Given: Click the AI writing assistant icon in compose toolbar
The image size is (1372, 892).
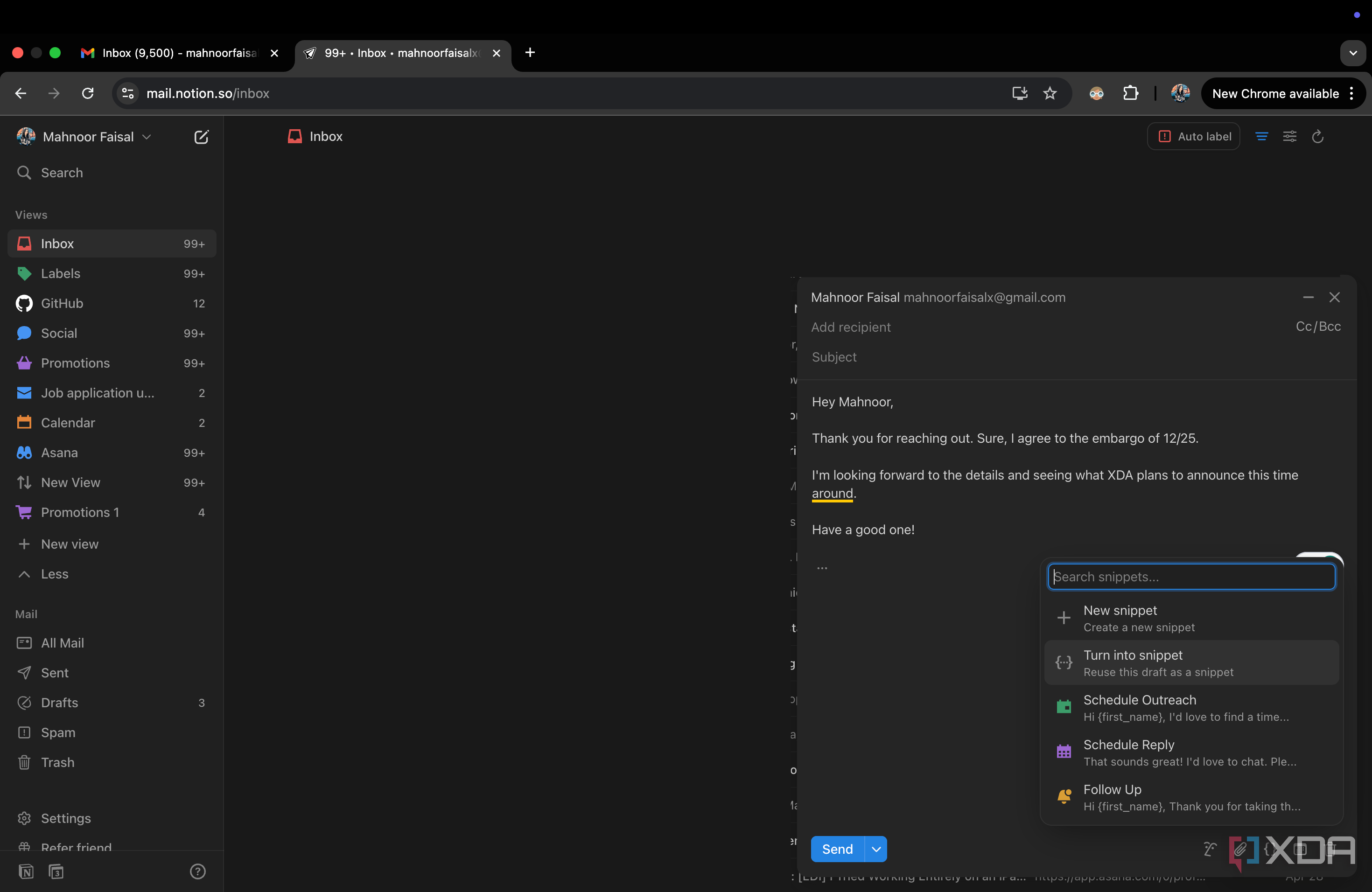Looking at the screenshot, I should [x=1210, y=849].
